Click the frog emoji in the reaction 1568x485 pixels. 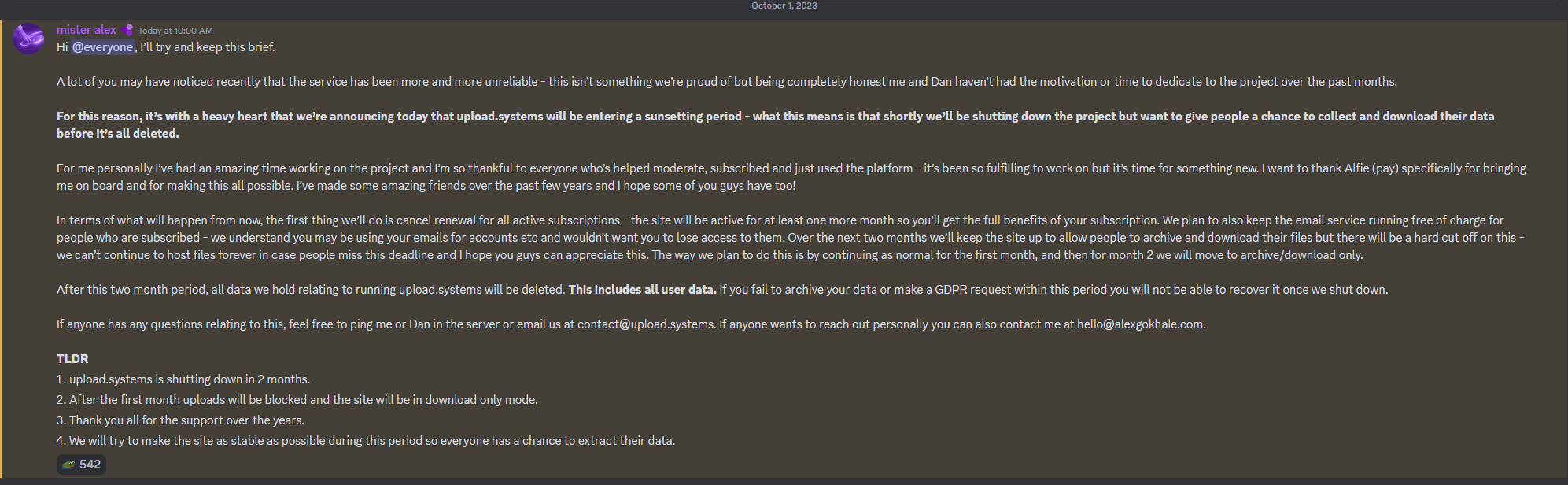69,465
